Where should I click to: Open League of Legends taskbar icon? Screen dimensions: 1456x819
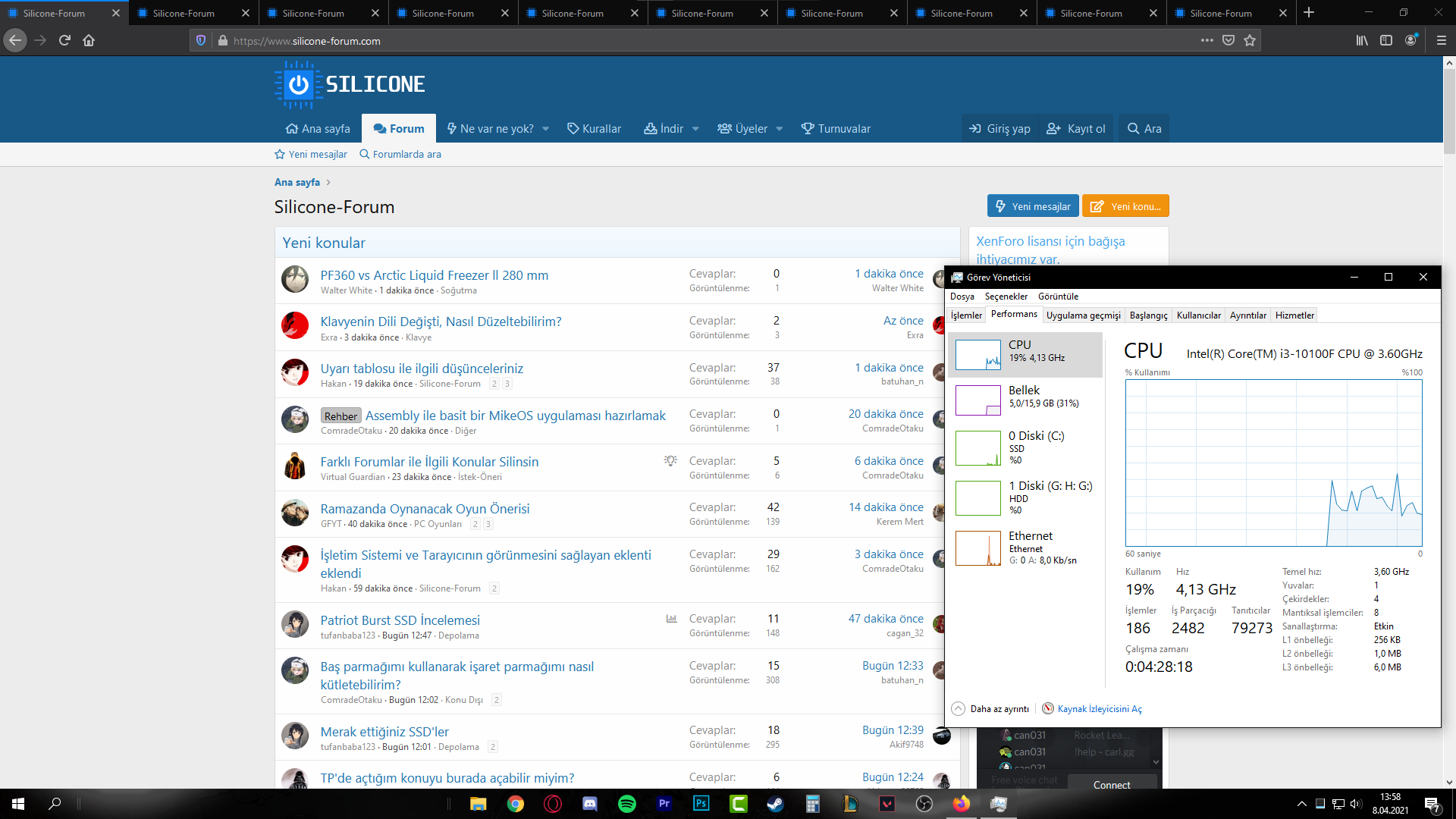[x=849, y=804]
